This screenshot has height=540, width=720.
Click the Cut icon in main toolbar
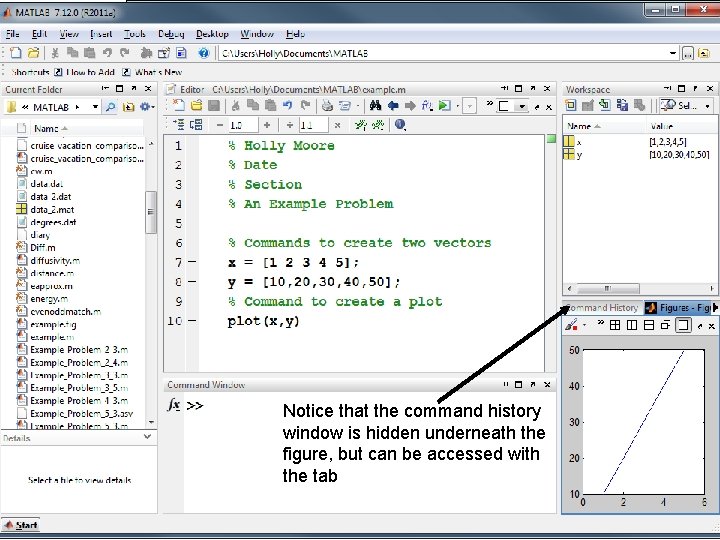point(55,53)
